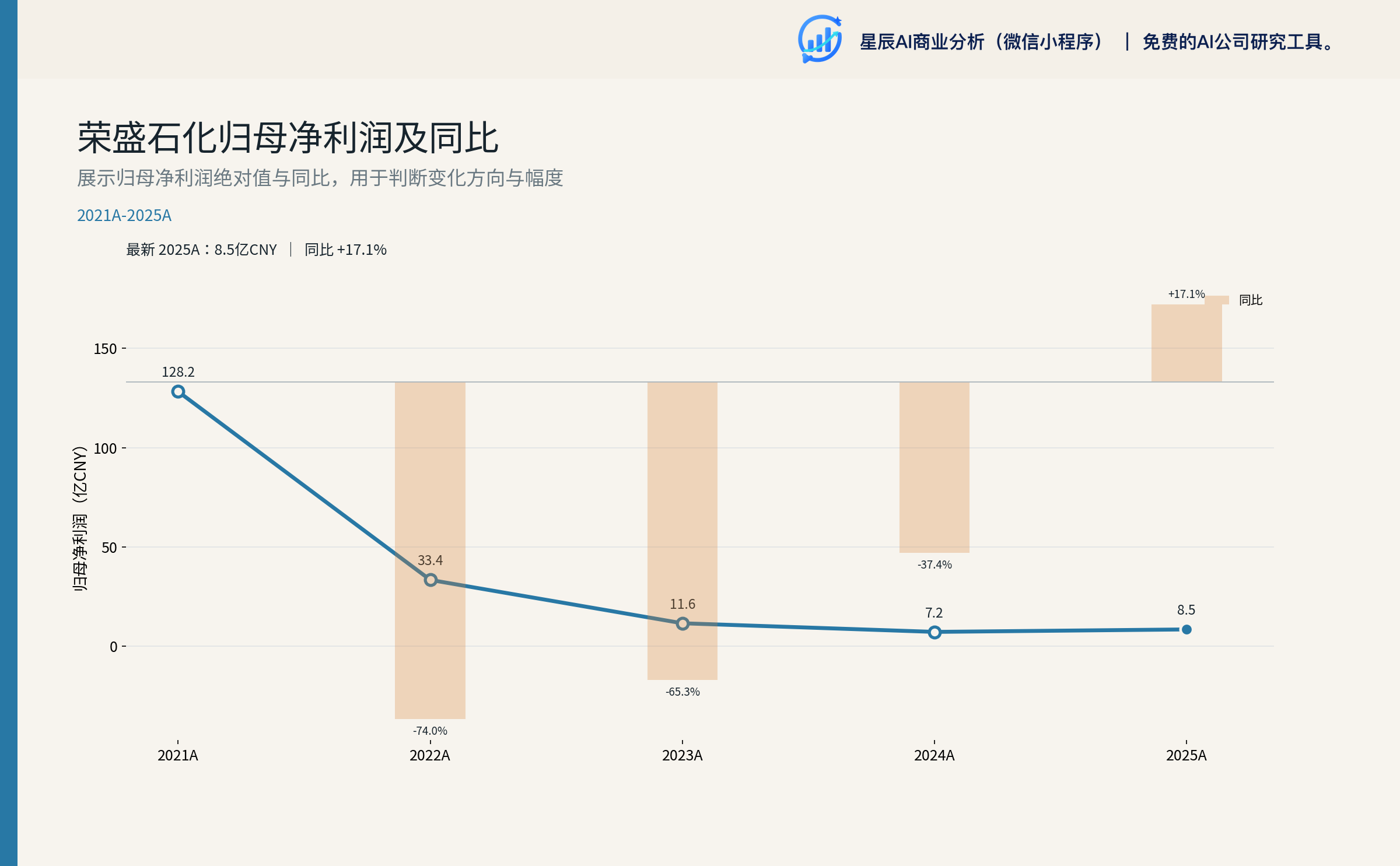Click the 同比 legend color swatch

pos(1217,300)
